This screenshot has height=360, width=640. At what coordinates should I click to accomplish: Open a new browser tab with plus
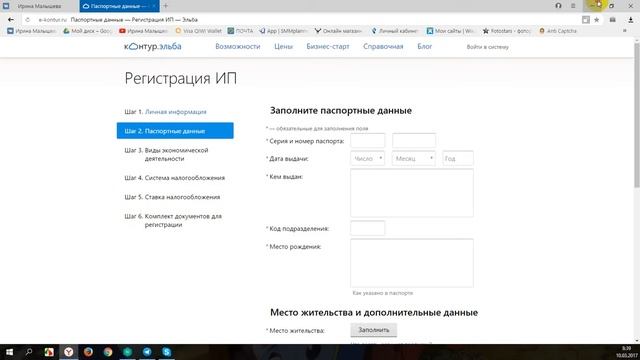tap(165, 6)
